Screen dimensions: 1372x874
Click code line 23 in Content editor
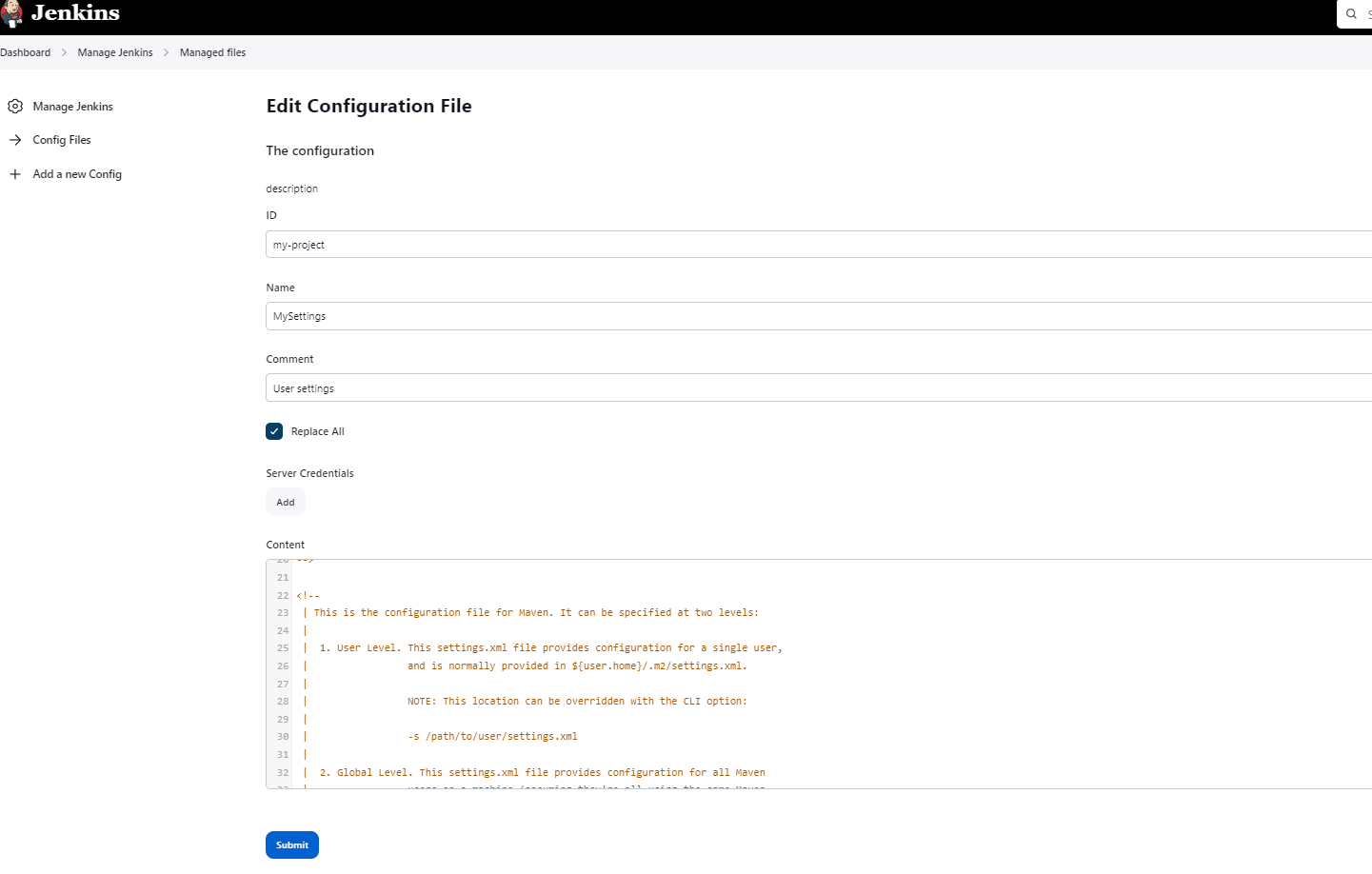tap(530, 613)
